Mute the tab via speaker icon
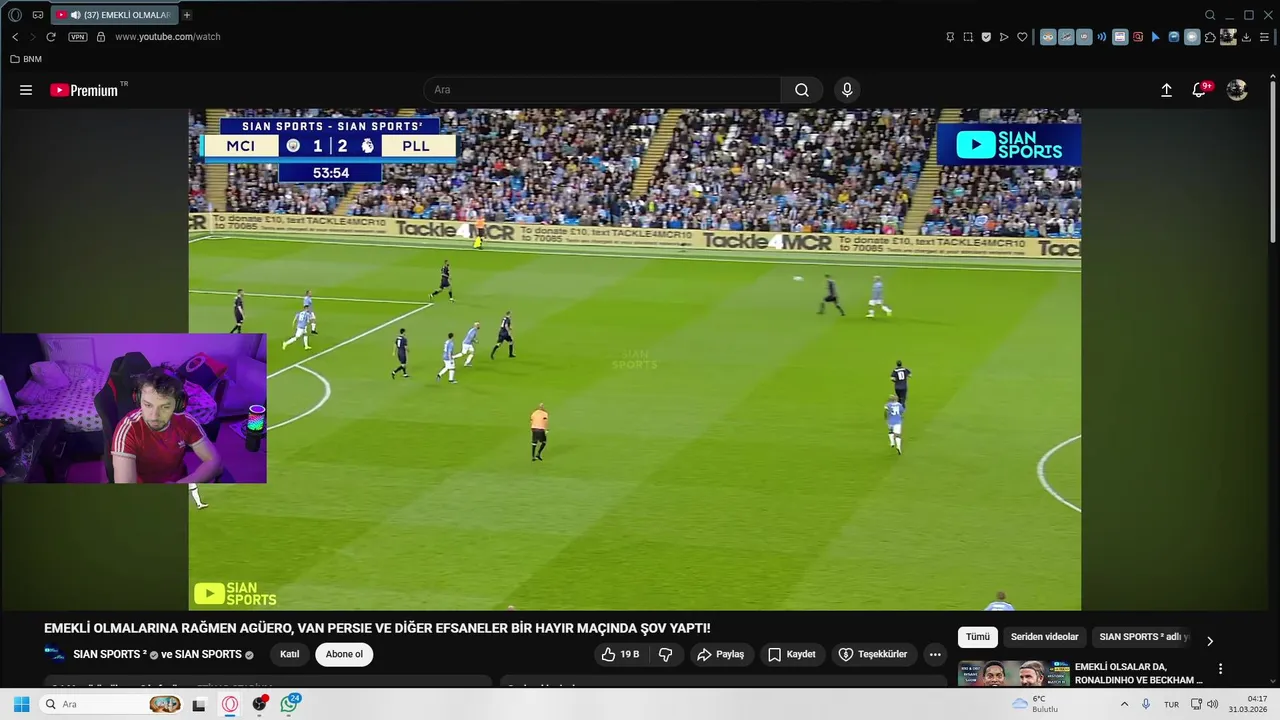This screenshot has width=1280, height=720. pyautogui.click(x=76, y=15)
